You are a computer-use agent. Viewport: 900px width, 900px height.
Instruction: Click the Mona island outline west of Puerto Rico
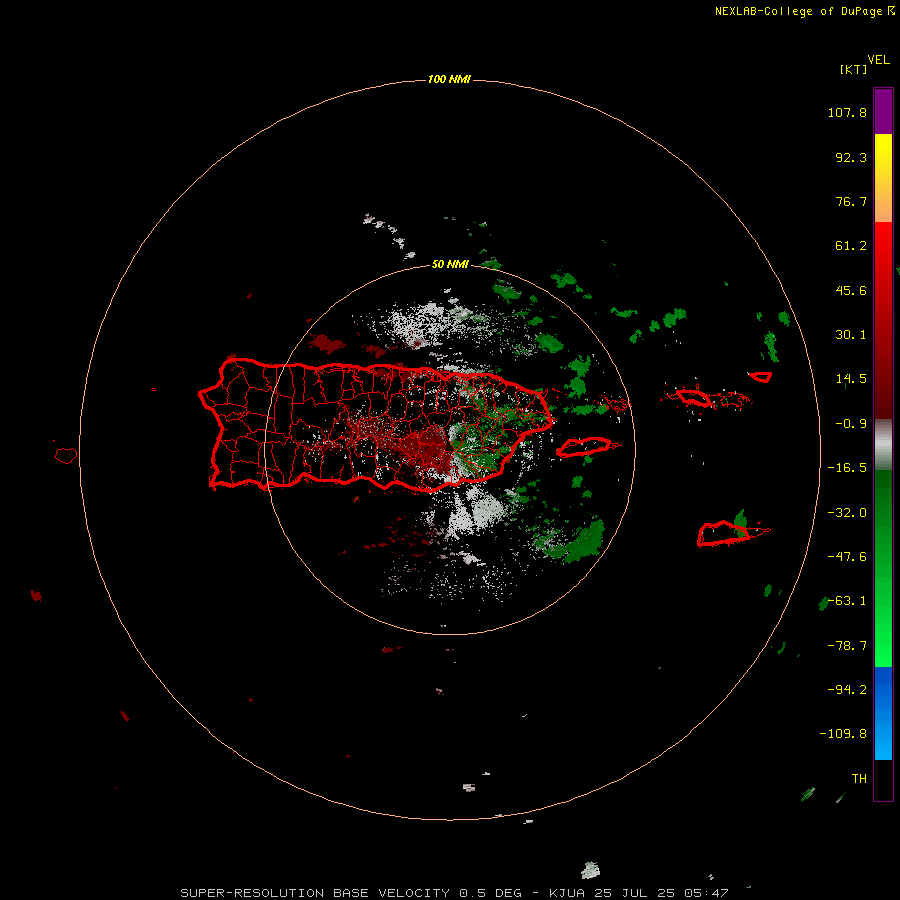tap(66, 456)
